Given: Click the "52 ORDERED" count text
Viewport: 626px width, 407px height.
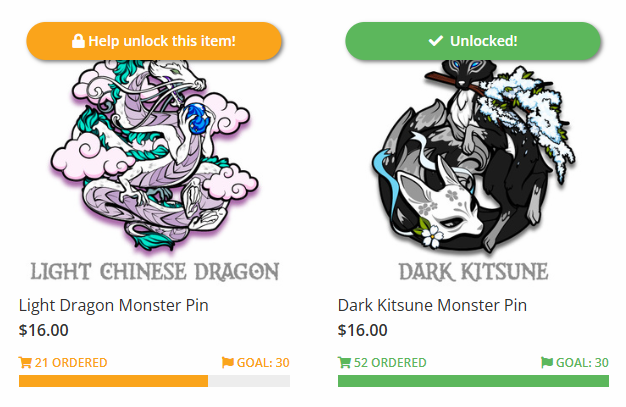Looking at the screenshot, I should [390, 363].
